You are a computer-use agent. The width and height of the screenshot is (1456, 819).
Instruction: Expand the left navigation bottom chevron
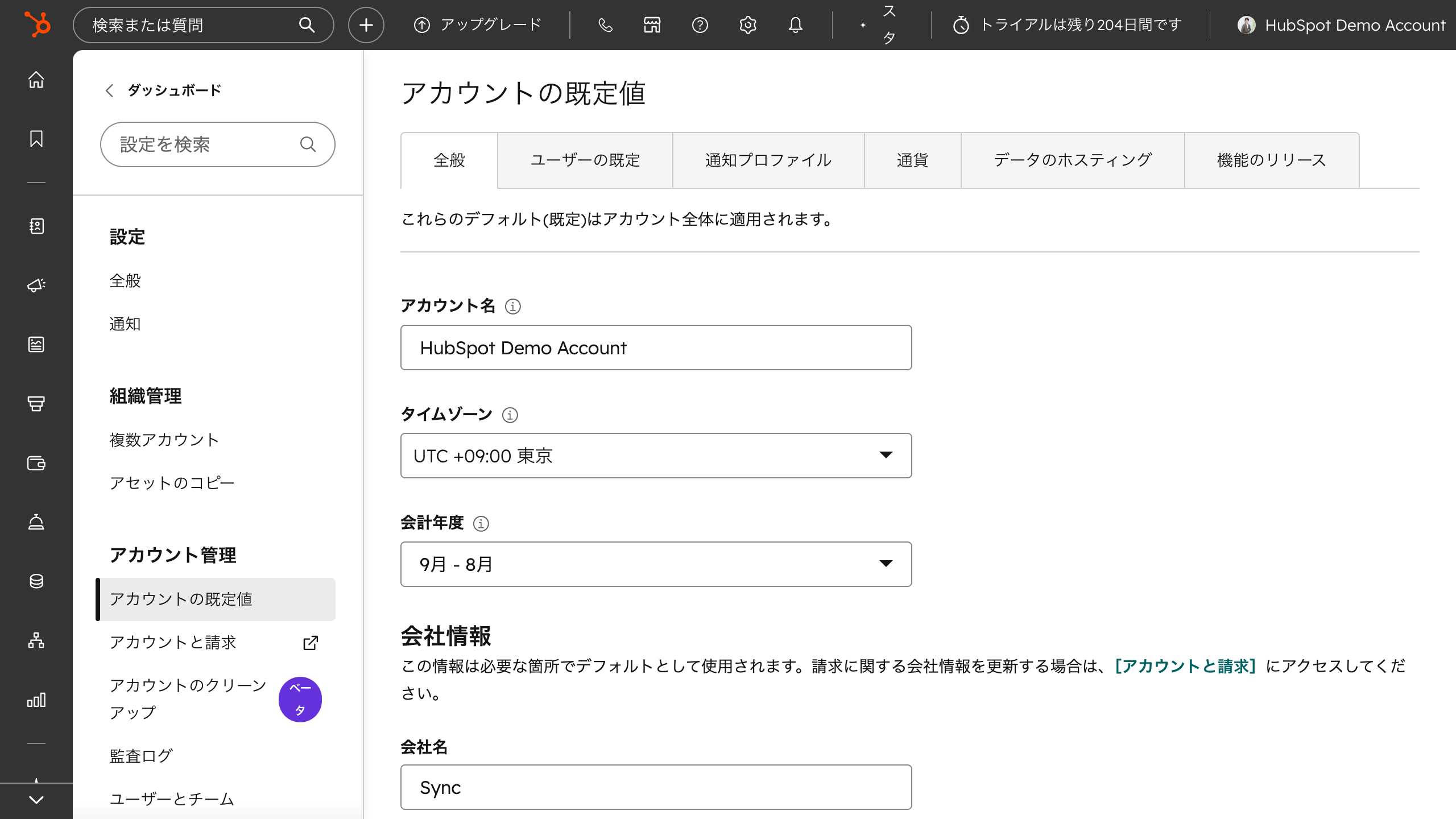tap(36, 800)
